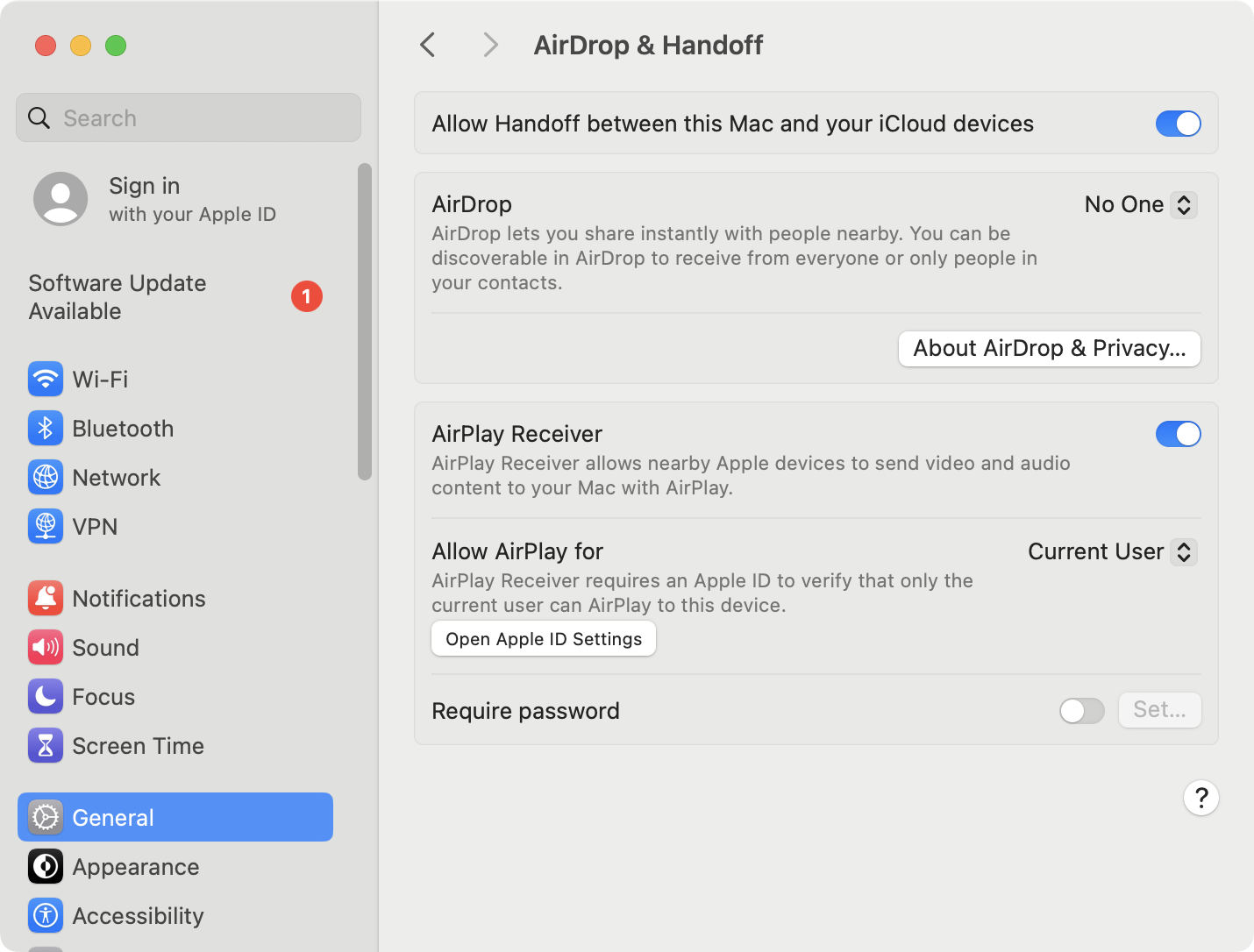
Task: Open help with the question mark button
Action: point(1201,798)
